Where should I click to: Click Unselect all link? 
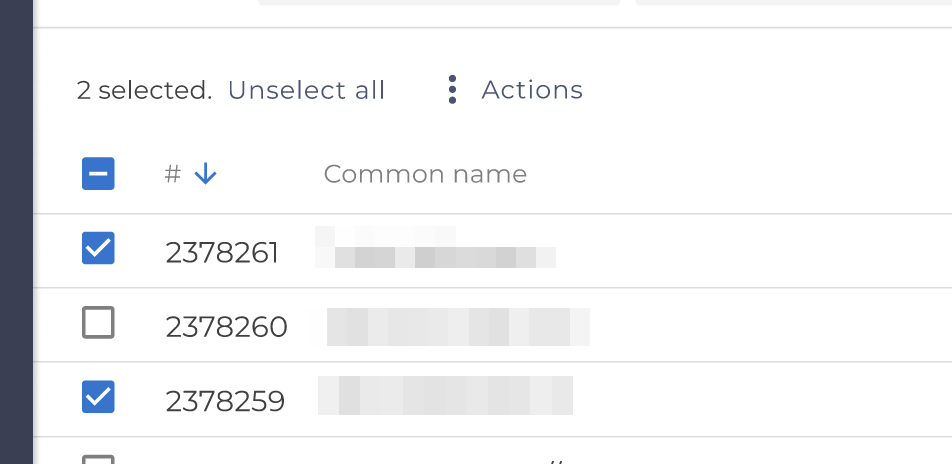[306, 90]
